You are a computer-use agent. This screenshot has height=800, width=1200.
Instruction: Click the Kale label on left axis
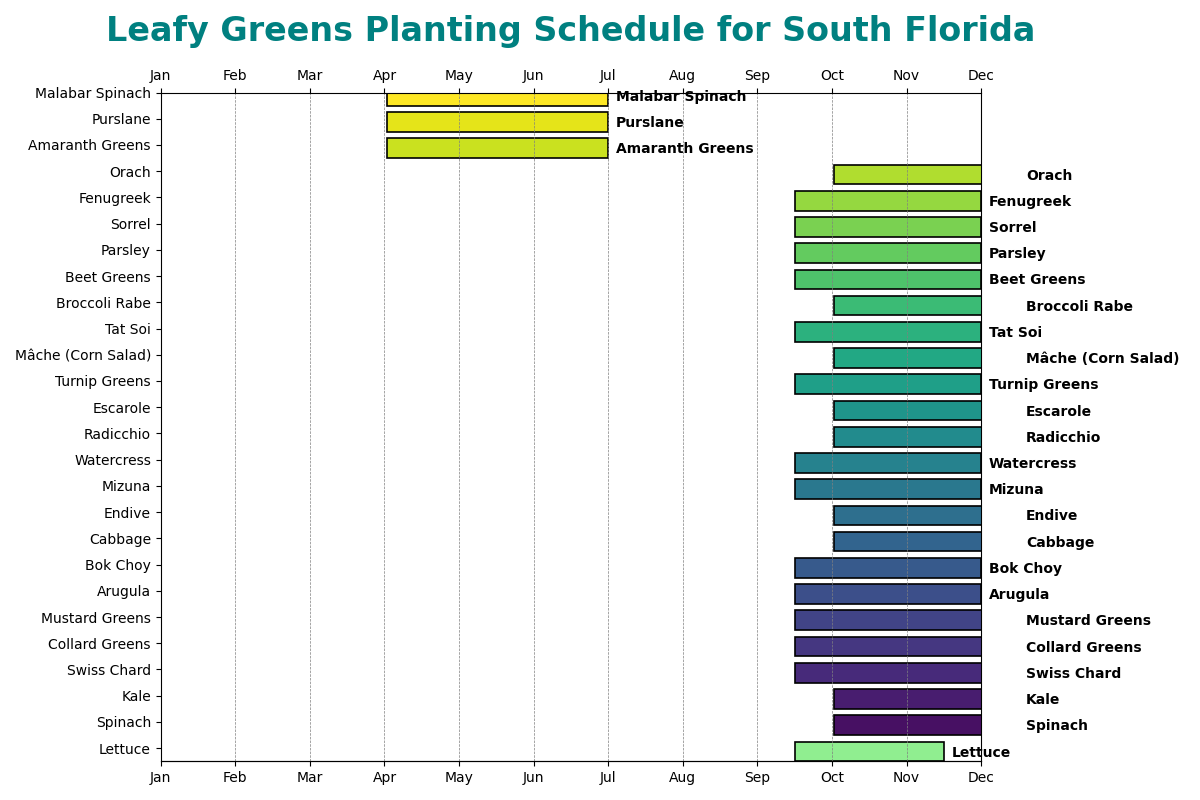point(136,696)
